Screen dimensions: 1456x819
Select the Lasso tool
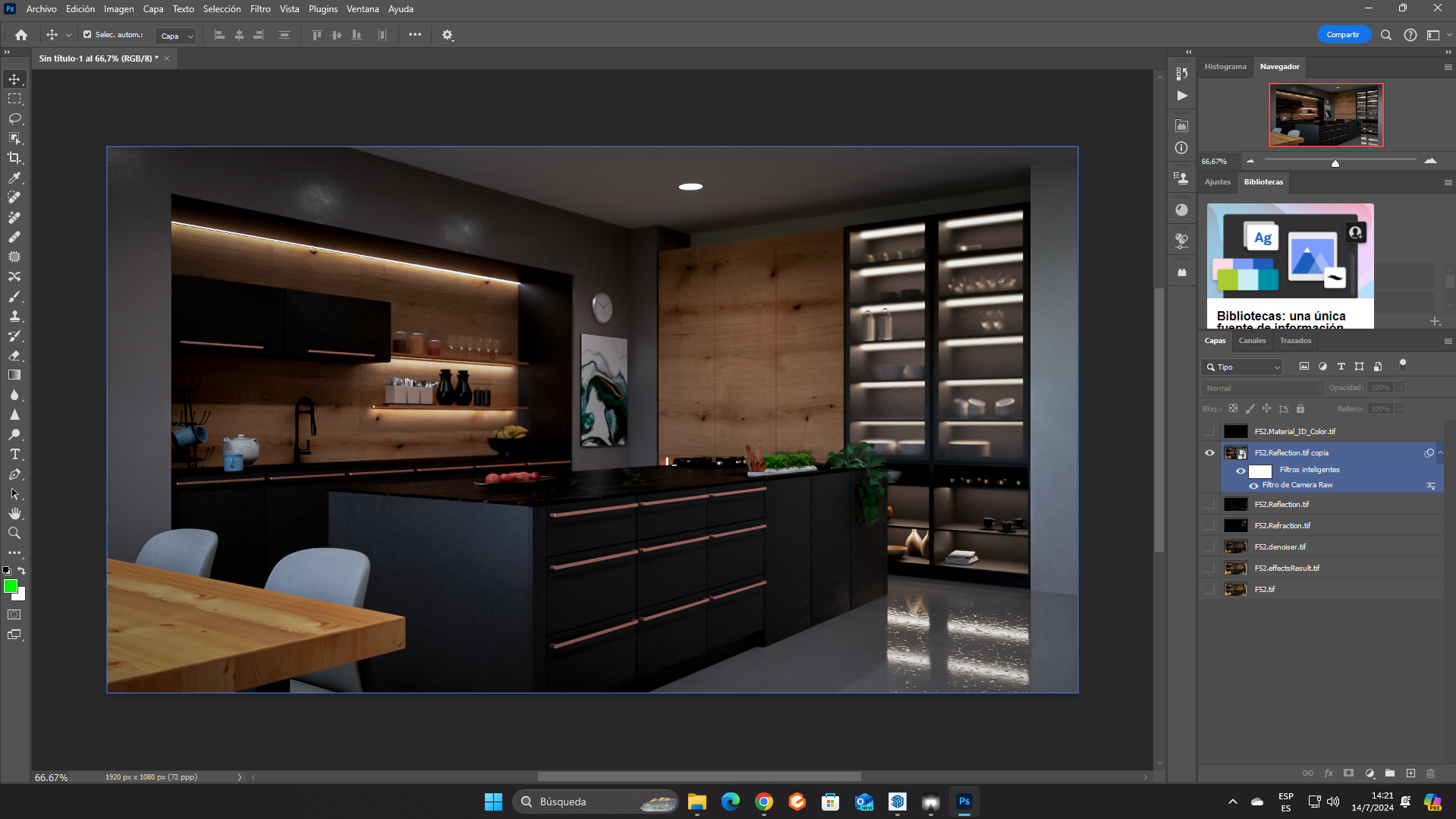[14, 118]
